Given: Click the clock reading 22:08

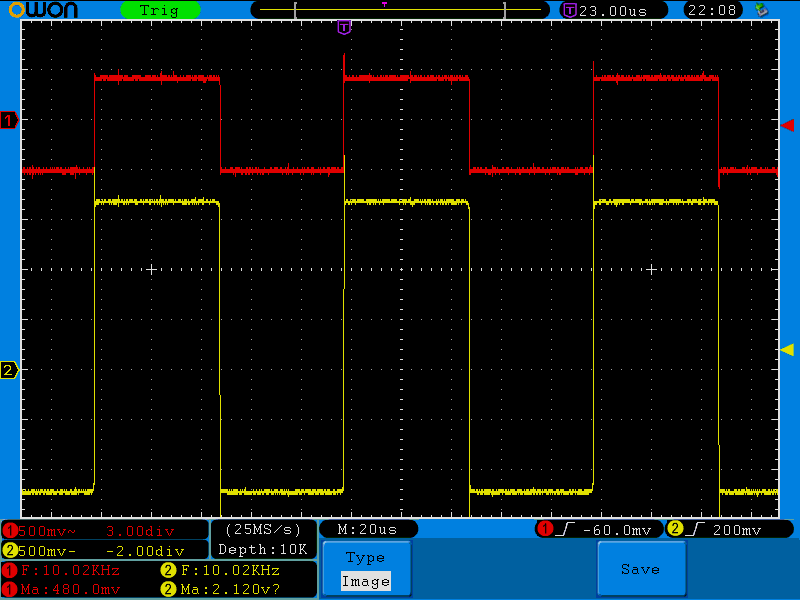Looking at the screenshot, I should coord(712,10).
